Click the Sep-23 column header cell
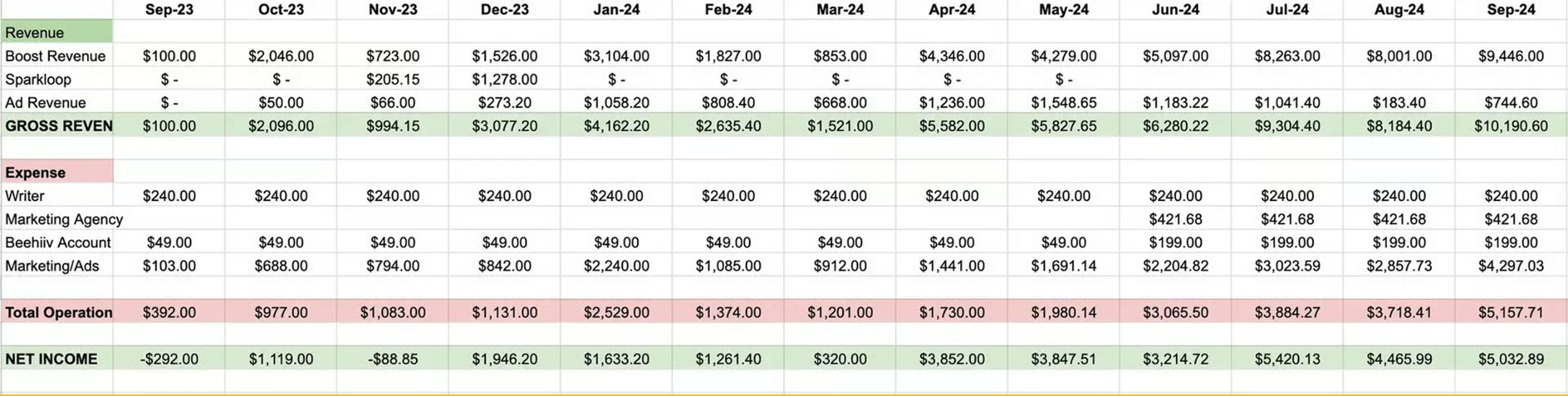The height and width of the screenshot is (396, 1568). pos(169,10)
